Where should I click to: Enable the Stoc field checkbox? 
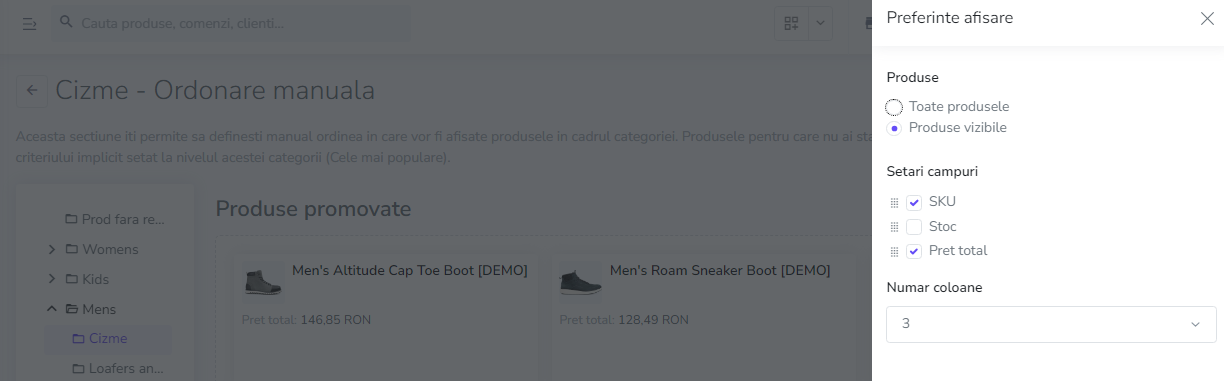[x=914, y=227]
